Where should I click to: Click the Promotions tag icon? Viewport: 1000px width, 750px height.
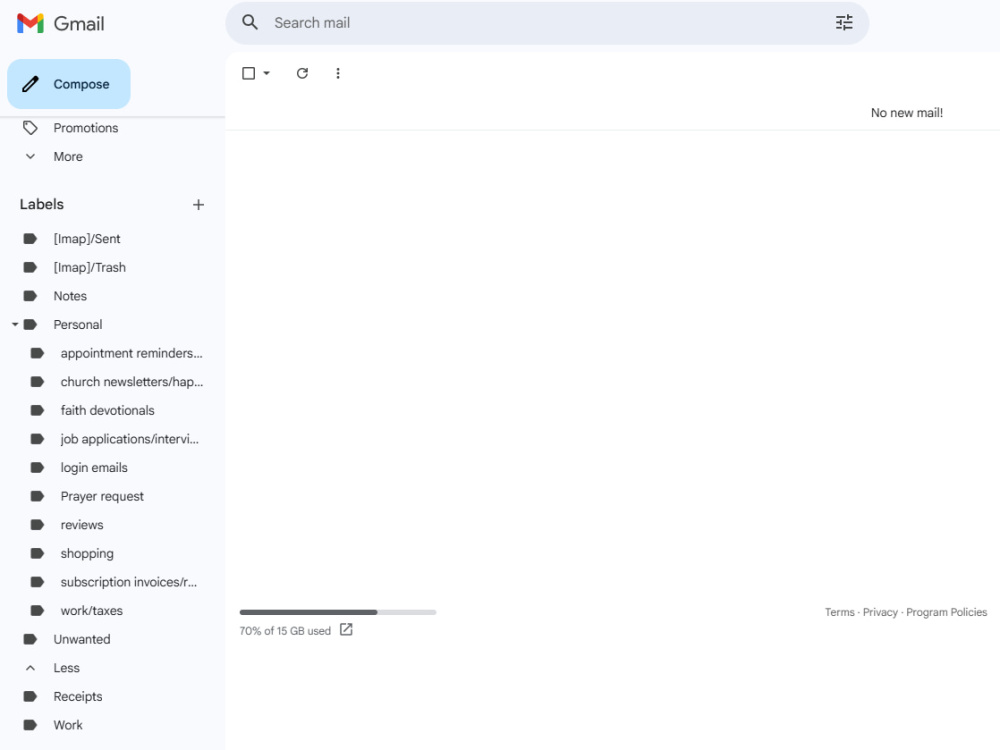[x=30, y=128]
